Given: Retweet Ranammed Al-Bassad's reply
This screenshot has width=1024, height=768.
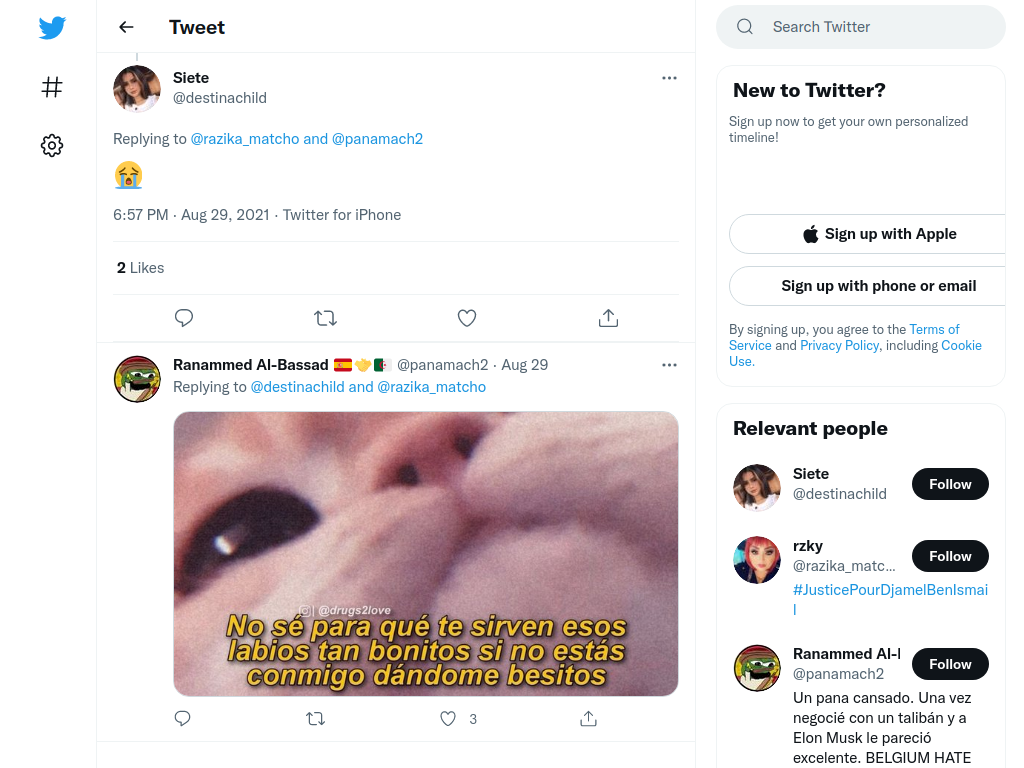Looking at the screenshot, I should coord(315,718).
